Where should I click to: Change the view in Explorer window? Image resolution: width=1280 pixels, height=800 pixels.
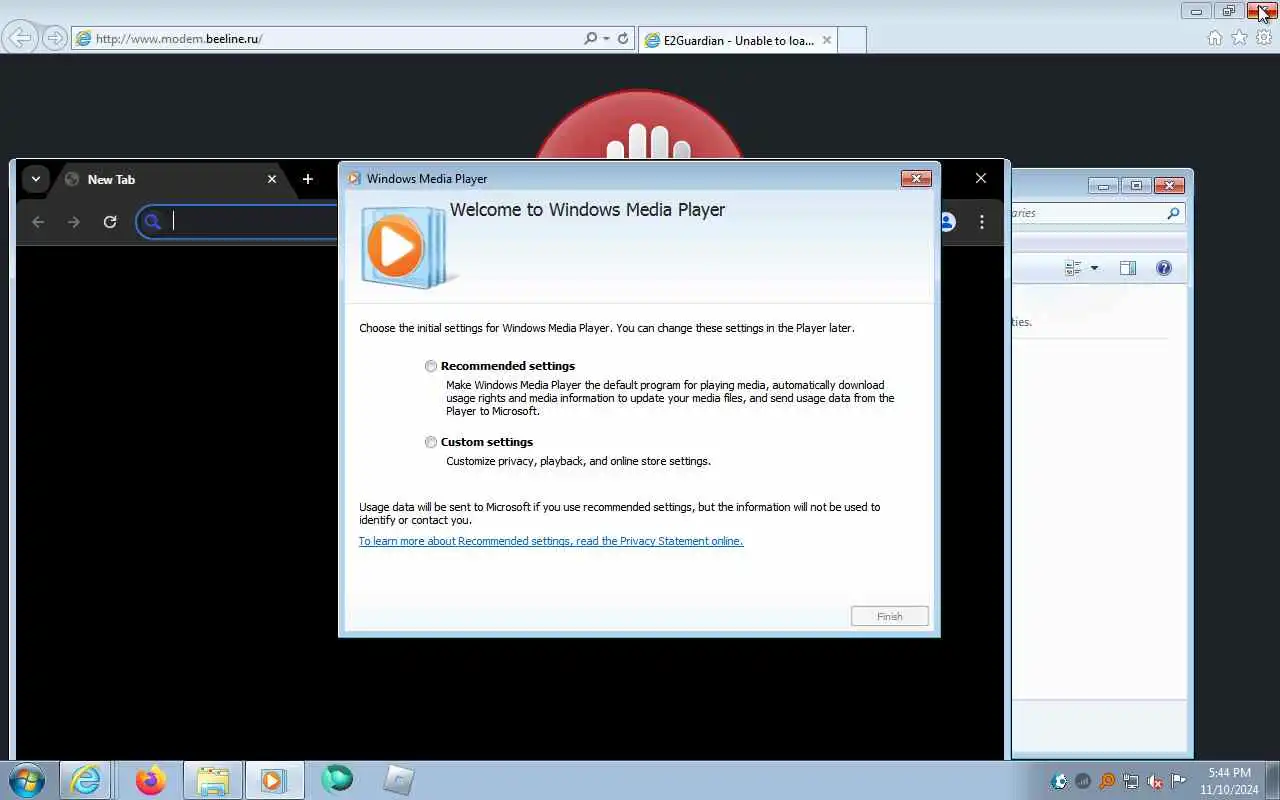pyautogui.click(x=1074, y=268)
